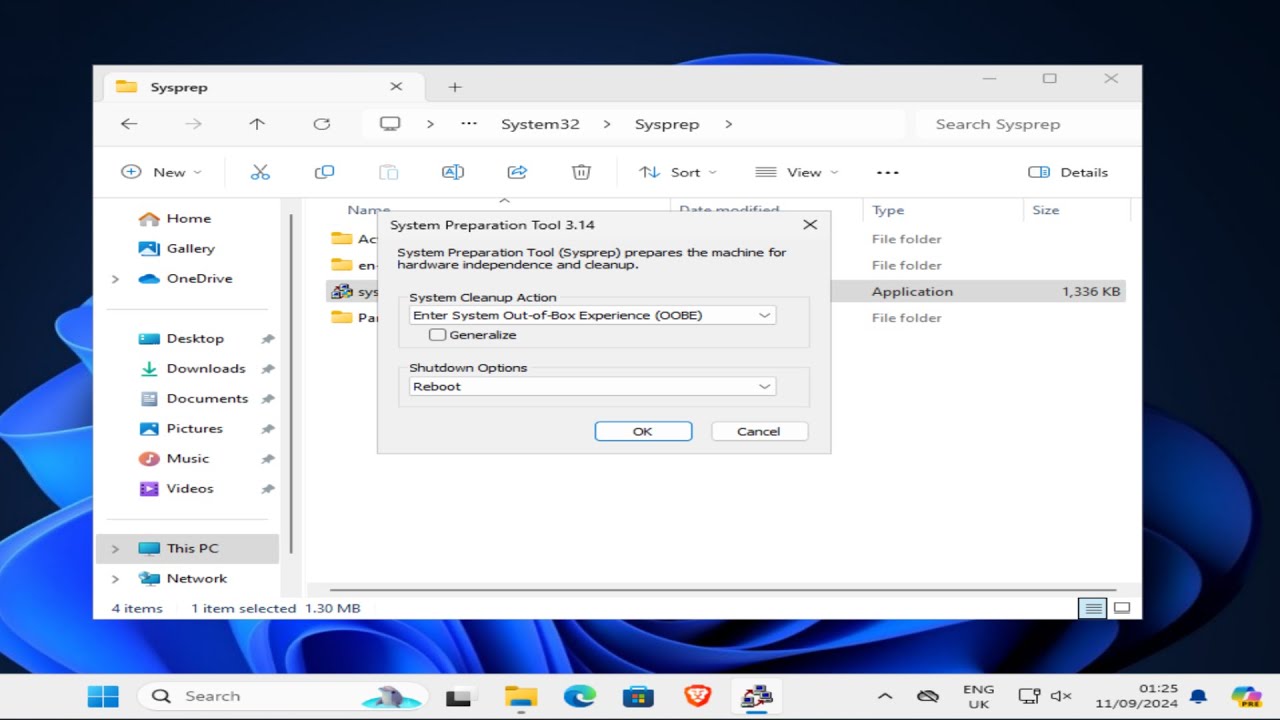Go up one folder level
Viewport: 1280px width, 720px height.
(257, 124)
